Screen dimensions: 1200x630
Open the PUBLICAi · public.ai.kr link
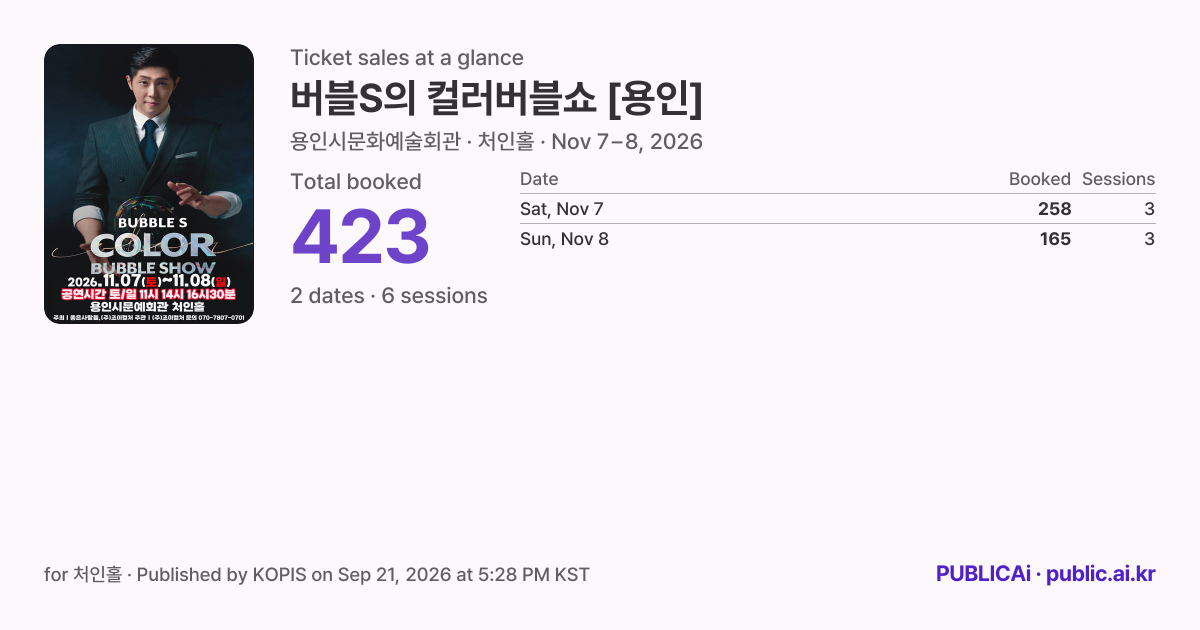1045,574
